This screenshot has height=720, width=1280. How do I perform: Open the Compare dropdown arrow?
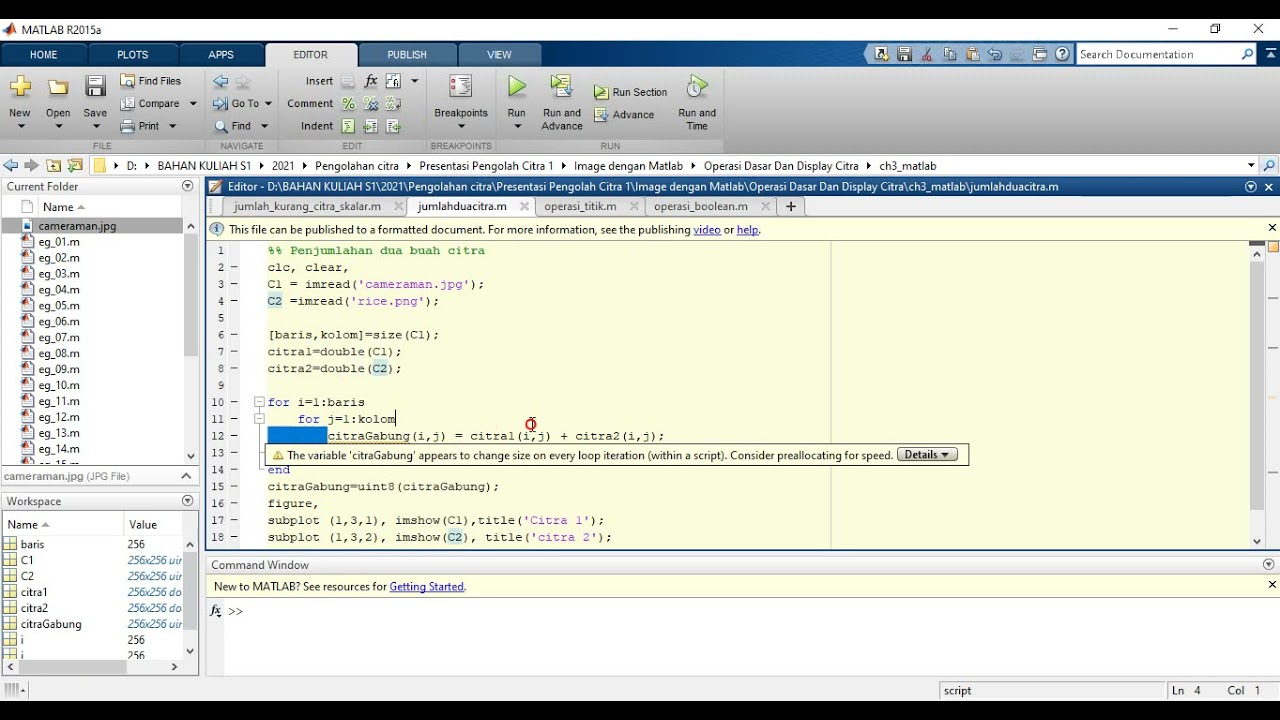coord(193,104)
